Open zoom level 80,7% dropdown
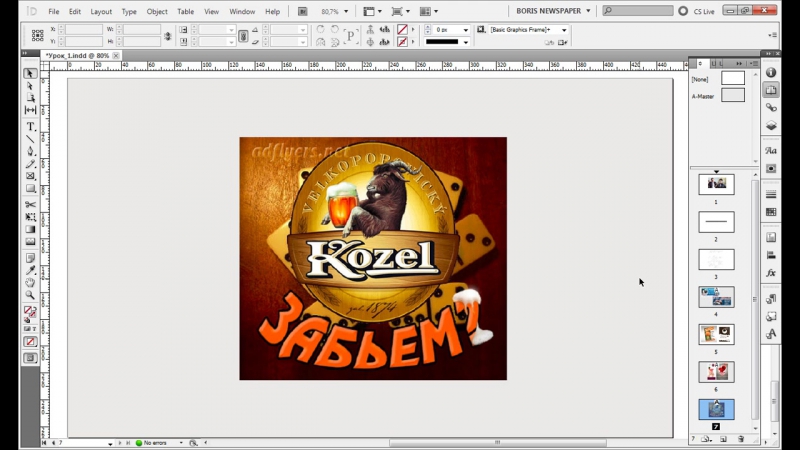 (x=346, y=11)
